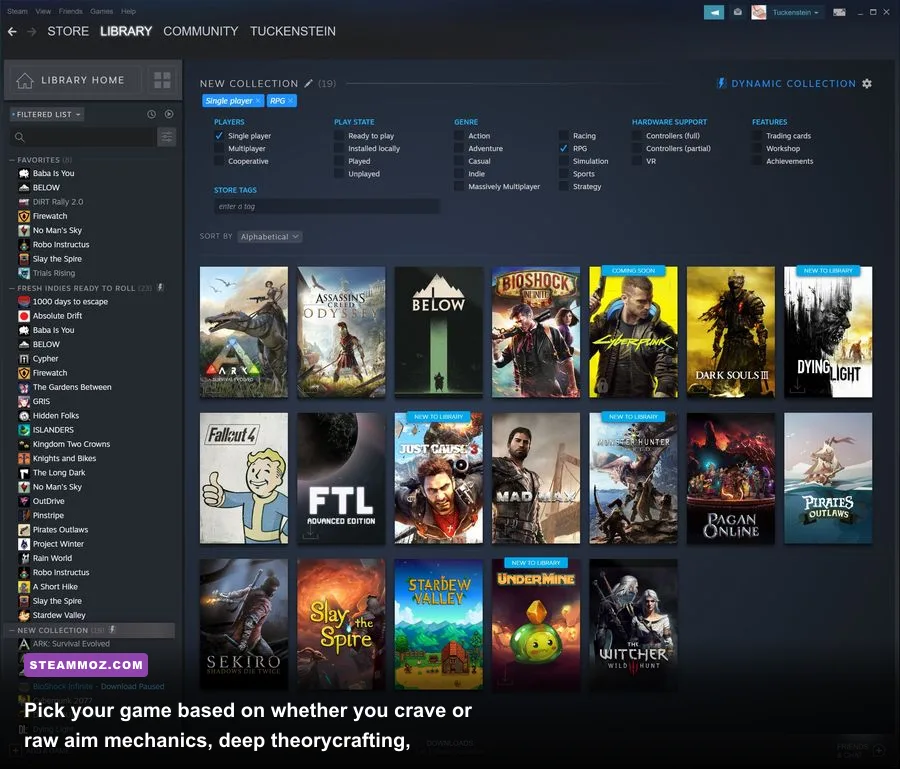Viewport: 900px width, 769px height.
Task: Uncheck the RPG genre checkbox
Action: pyautogui.click(x=564, y=149)
